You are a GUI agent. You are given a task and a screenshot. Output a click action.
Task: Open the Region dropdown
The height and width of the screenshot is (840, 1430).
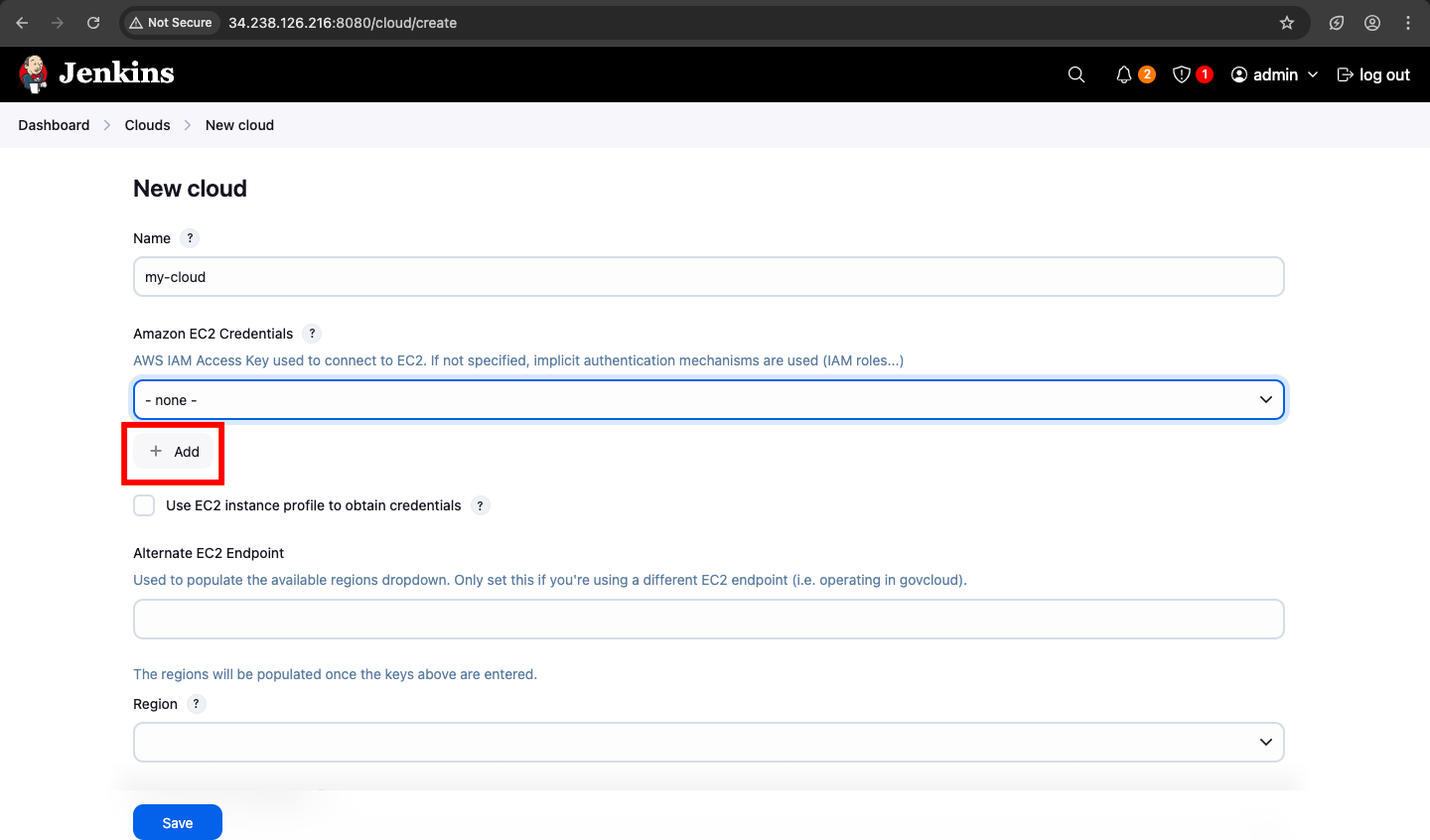[709, 743]
